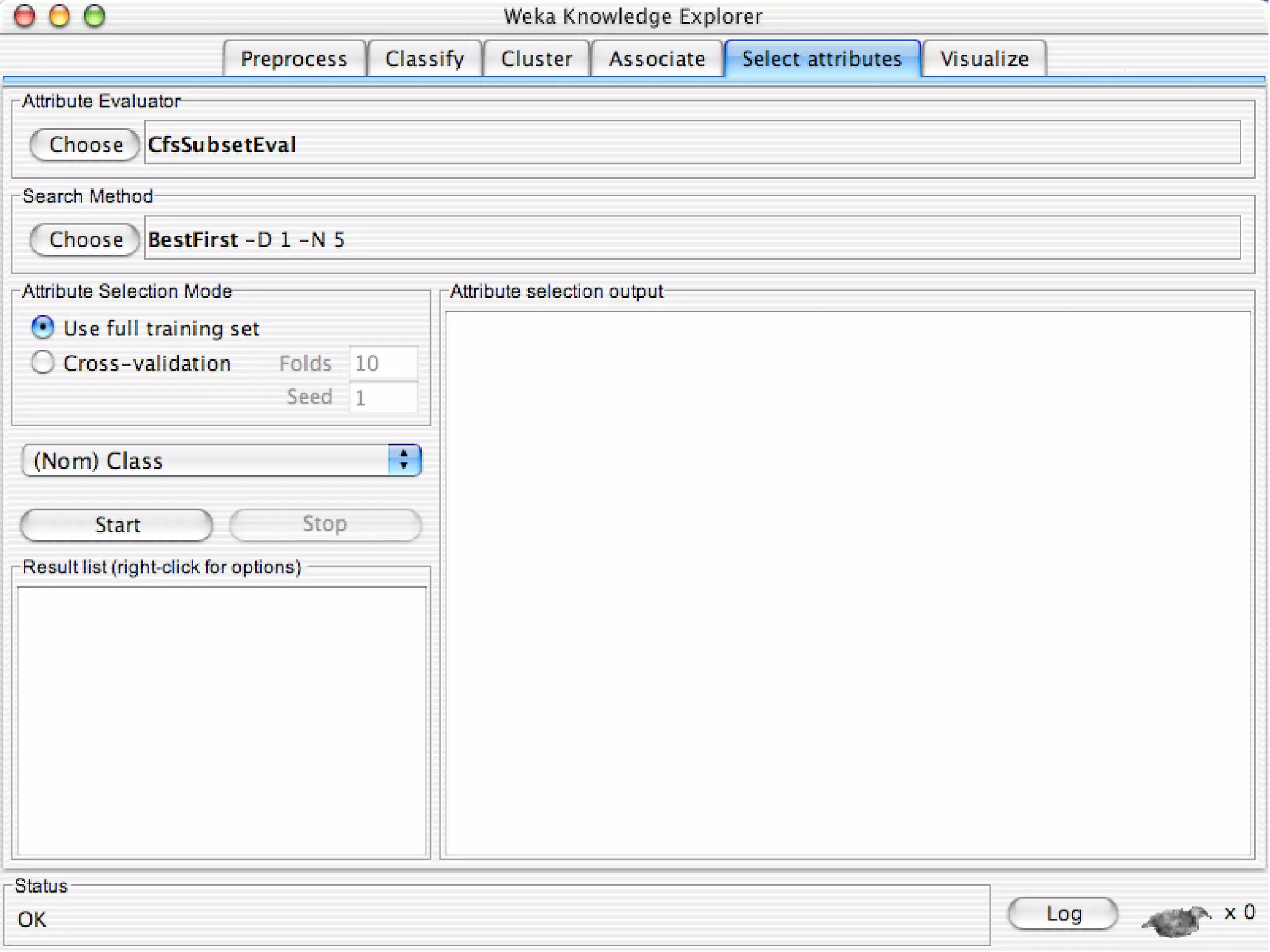1270x952 pixels.
Task: Go to the Cluster tab
Action: 536,59
